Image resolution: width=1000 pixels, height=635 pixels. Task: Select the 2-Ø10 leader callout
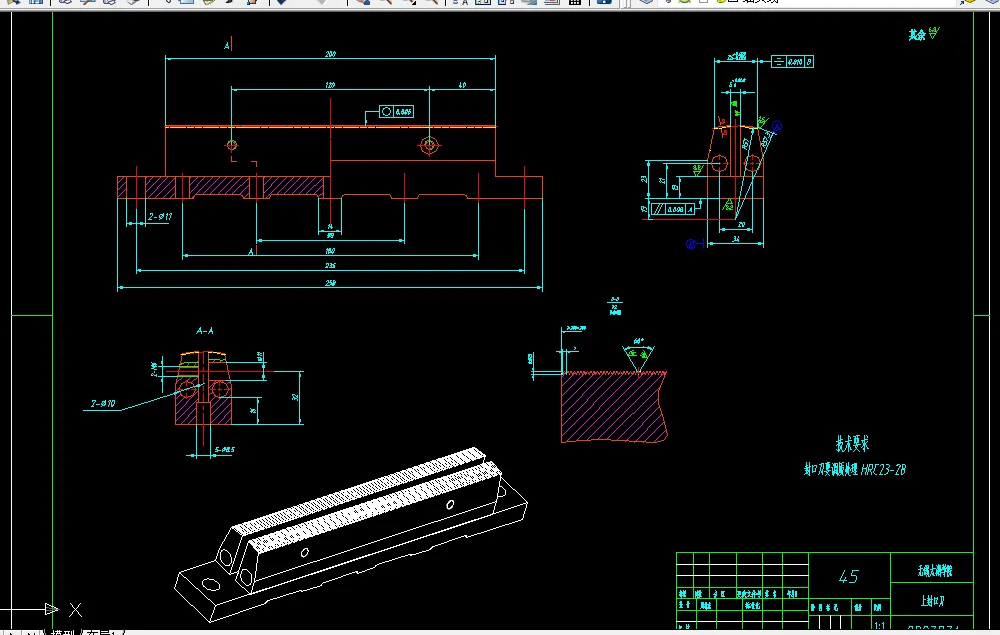pyautogui.click(x=103, y=404)
